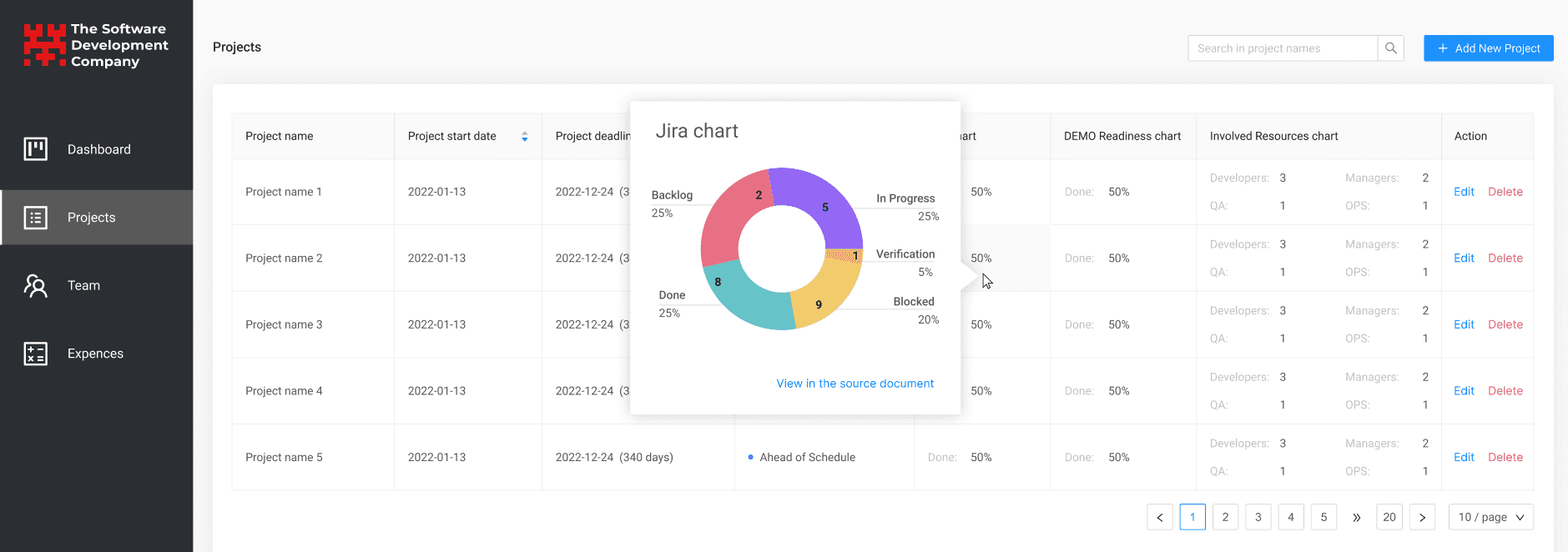Sort by Project start date arrows

tap(524, 137)
